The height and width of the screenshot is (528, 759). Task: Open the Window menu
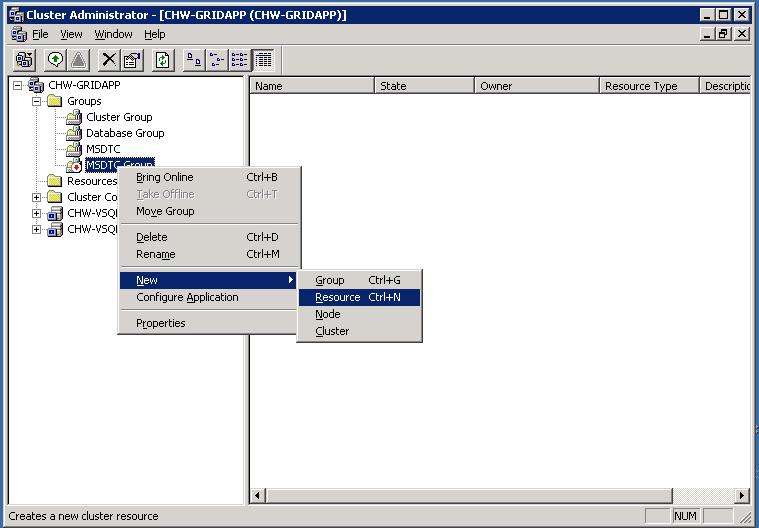(113, 34)
